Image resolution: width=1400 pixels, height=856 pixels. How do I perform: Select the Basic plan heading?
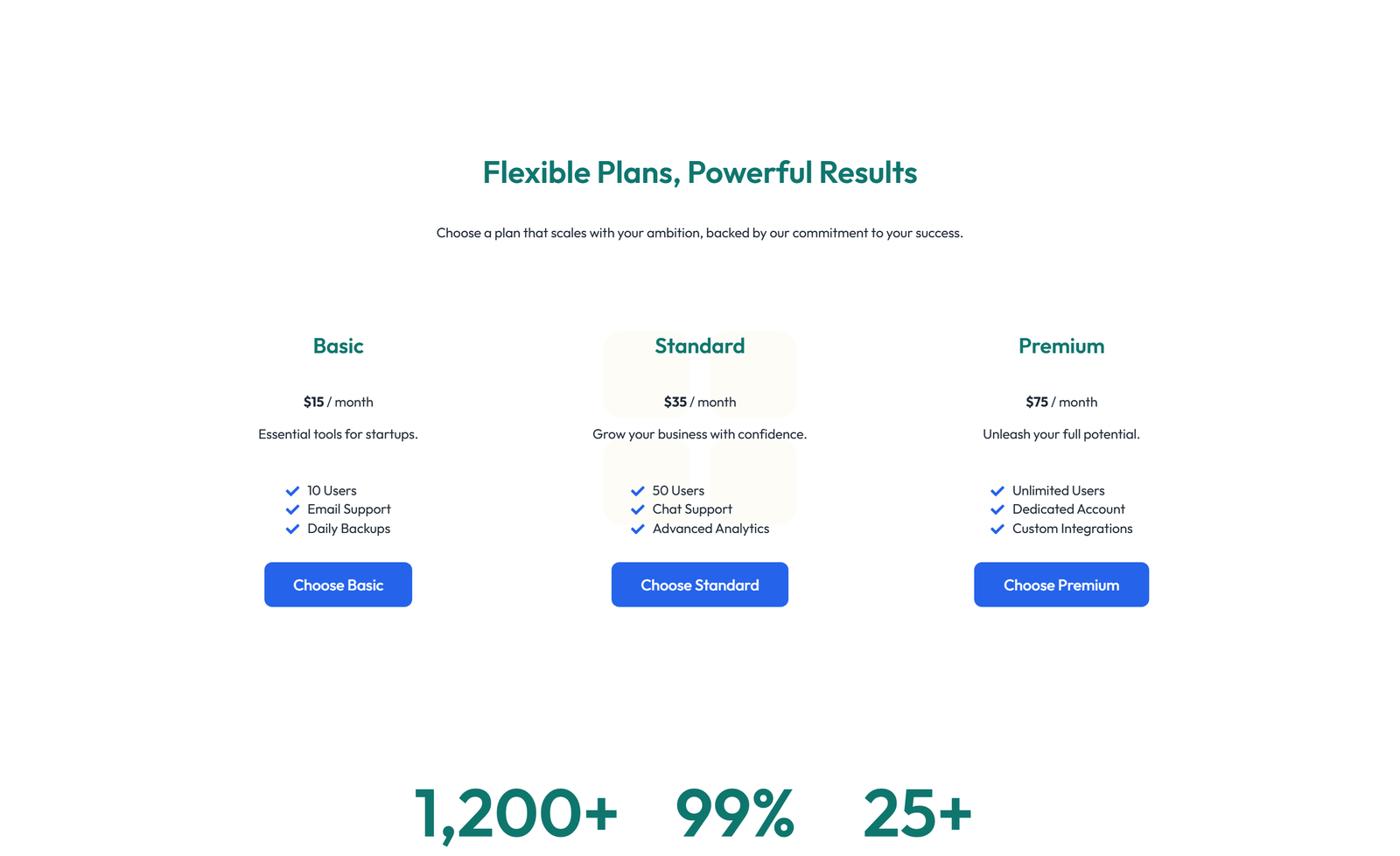point(338,347)
